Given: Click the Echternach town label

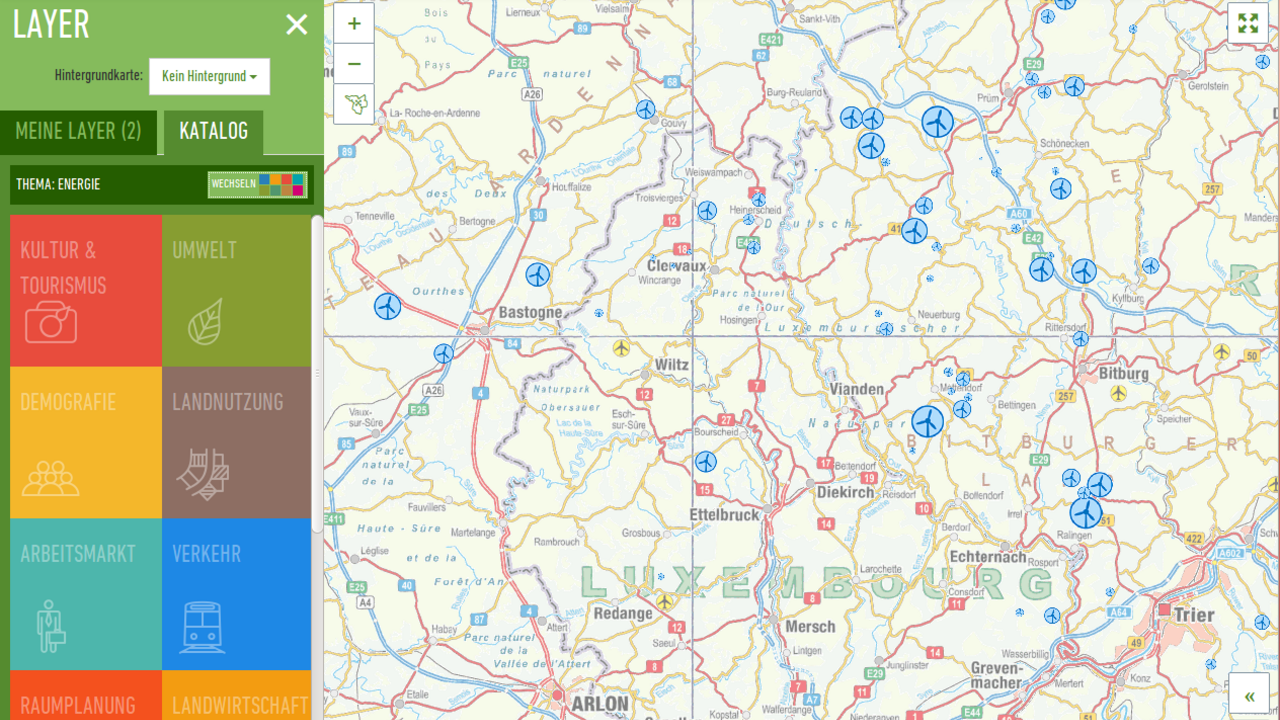Looking at the screenshot, I should tap(988, 557).
